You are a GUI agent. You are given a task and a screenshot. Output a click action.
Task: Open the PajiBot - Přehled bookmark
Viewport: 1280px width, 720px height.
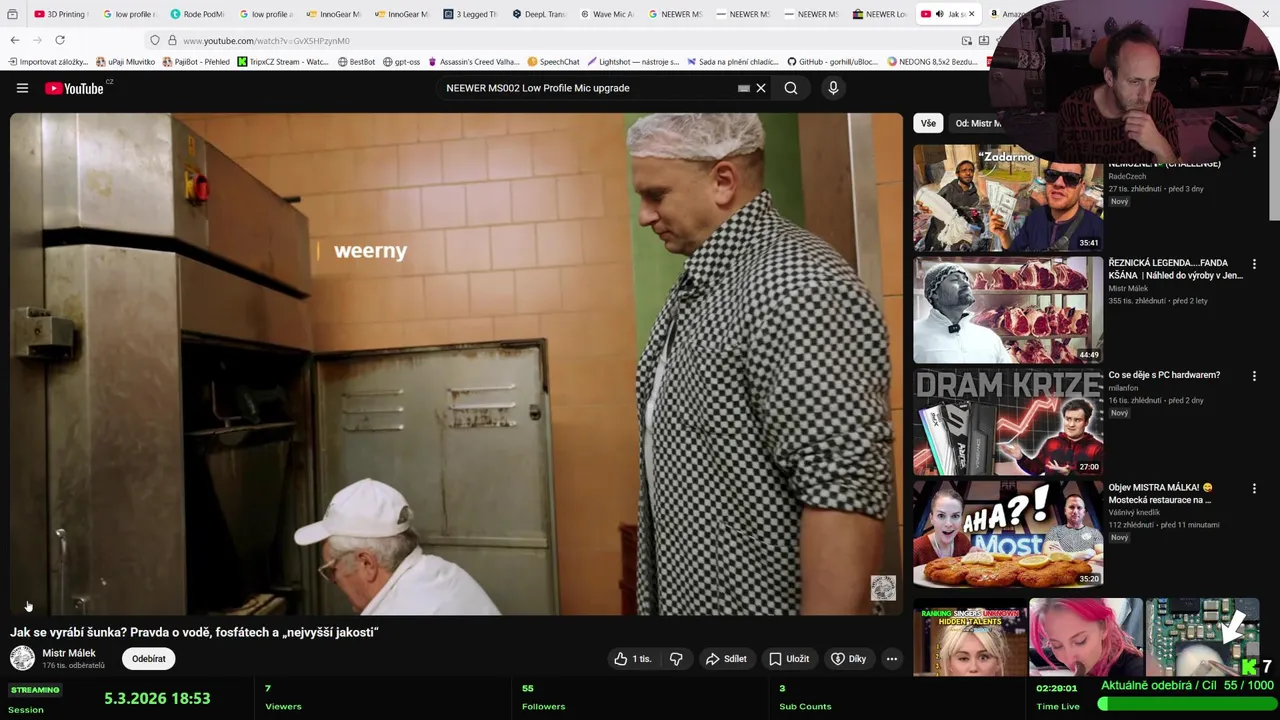point(196,62)
